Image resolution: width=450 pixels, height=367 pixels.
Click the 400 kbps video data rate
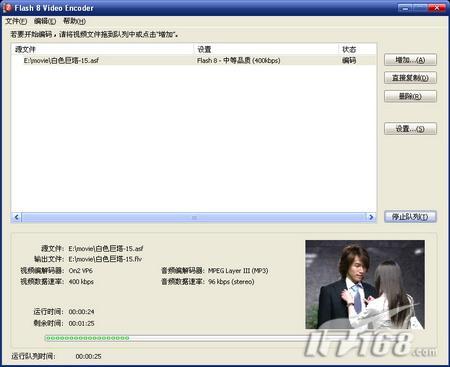81,282
